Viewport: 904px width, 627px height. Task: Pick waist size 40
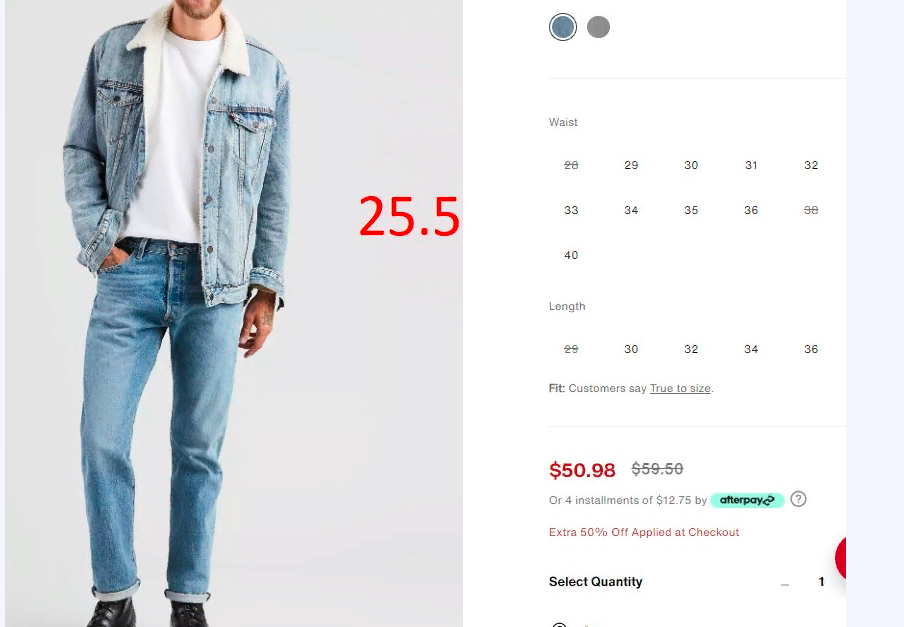tap(571, 255)
